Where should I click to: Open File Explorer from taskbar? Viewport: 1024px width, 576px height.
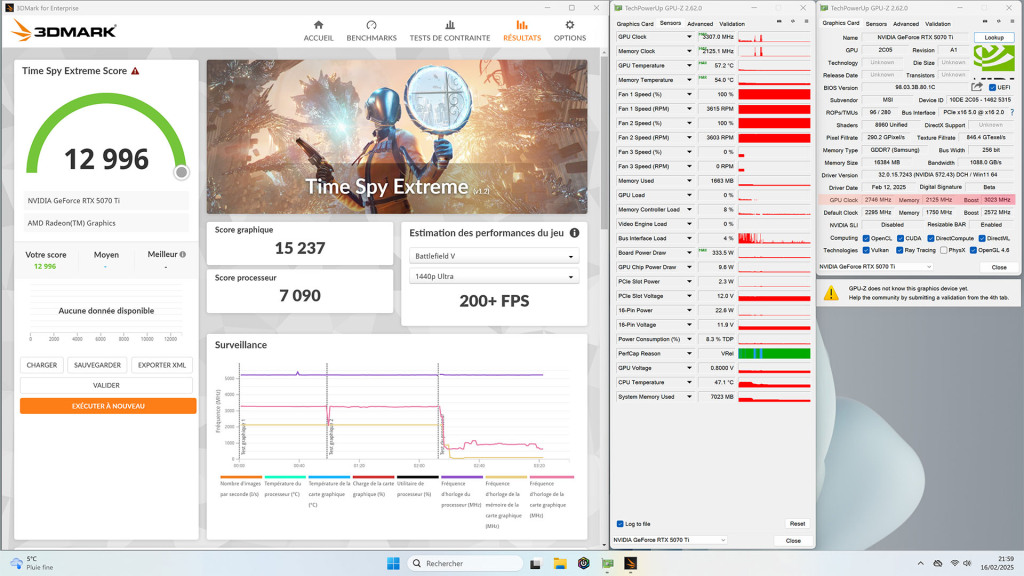point(560,563)
